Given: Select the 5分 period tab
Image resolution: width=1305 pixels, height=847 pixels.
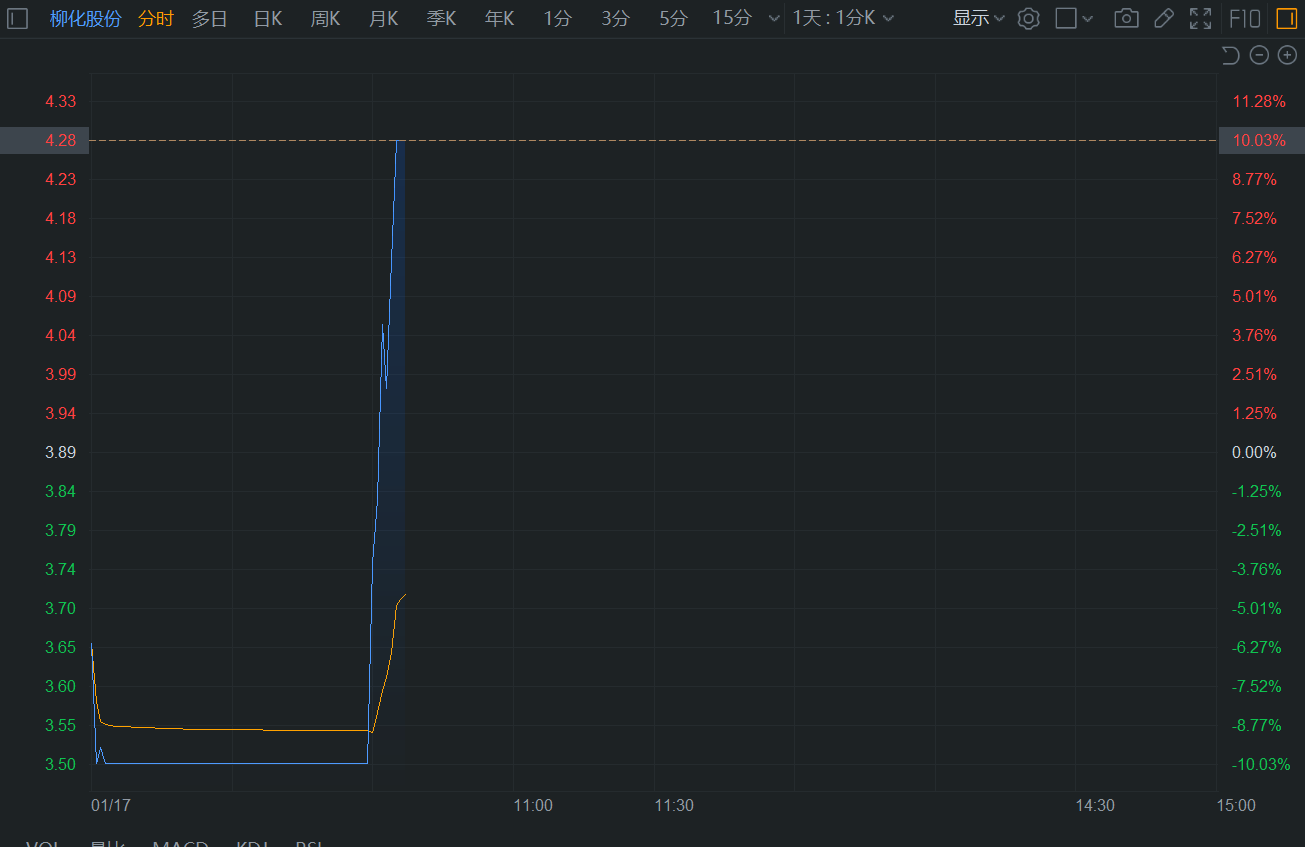Looking at the screenshot, I should click(x=674, y=18).
